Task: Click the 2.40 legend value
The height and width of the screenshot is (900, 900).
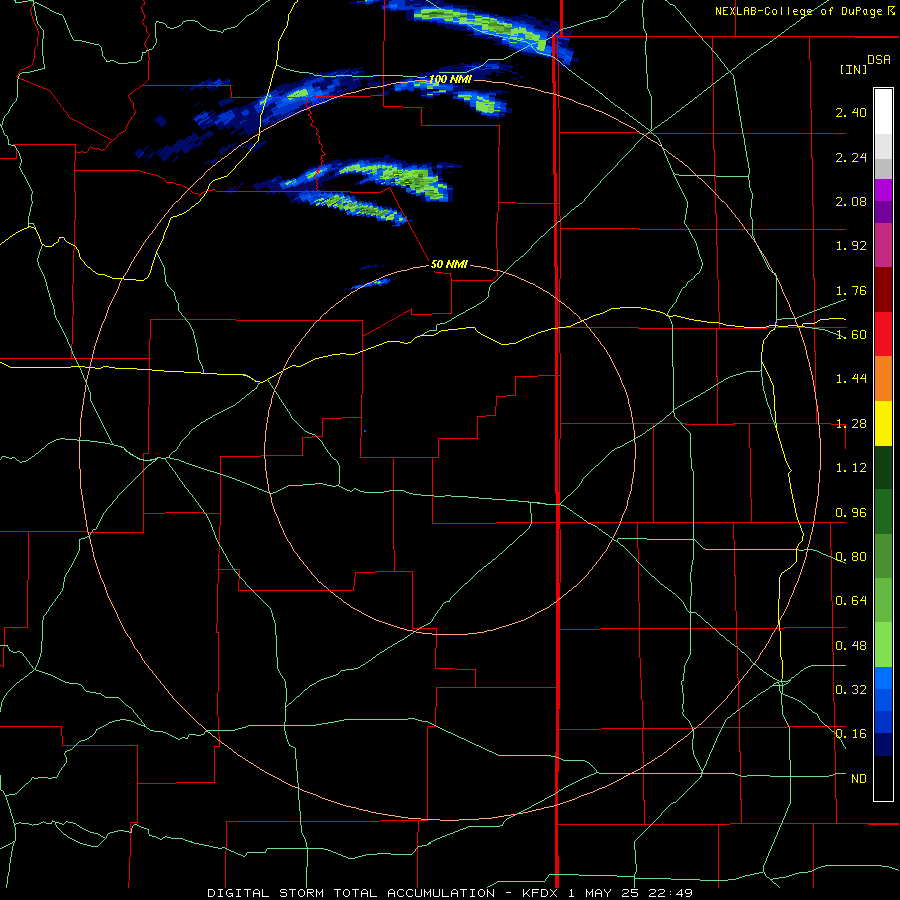Action: pos(851,112)
